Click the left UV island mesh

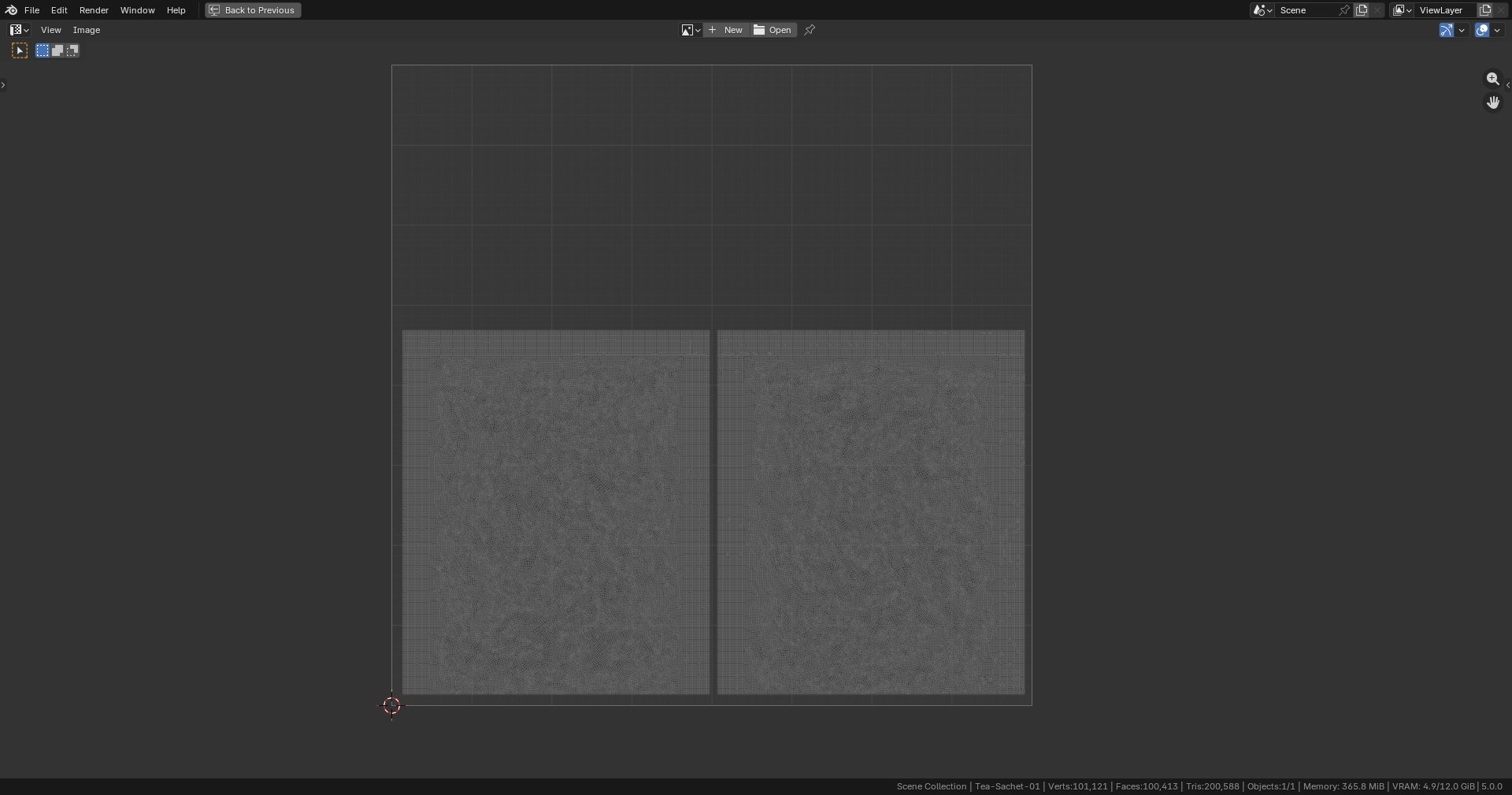556,512
